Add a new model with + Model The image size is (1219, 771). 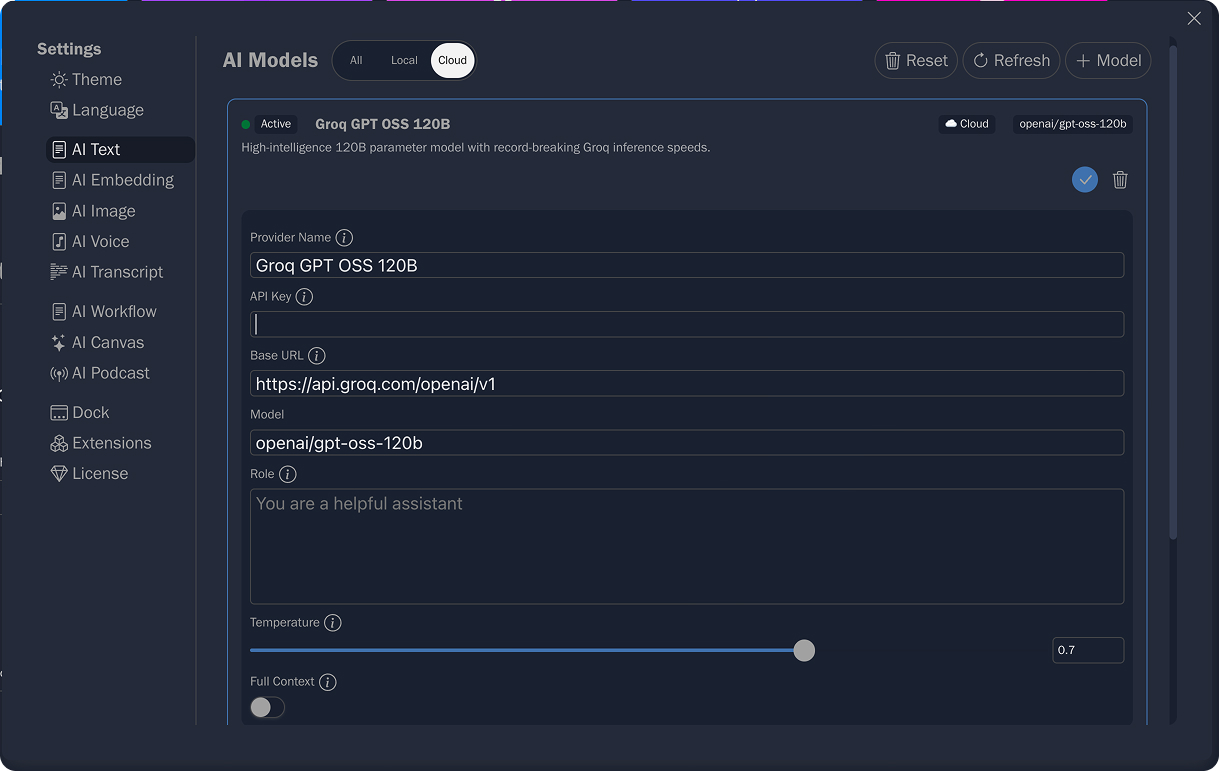tap(1108, 61)
